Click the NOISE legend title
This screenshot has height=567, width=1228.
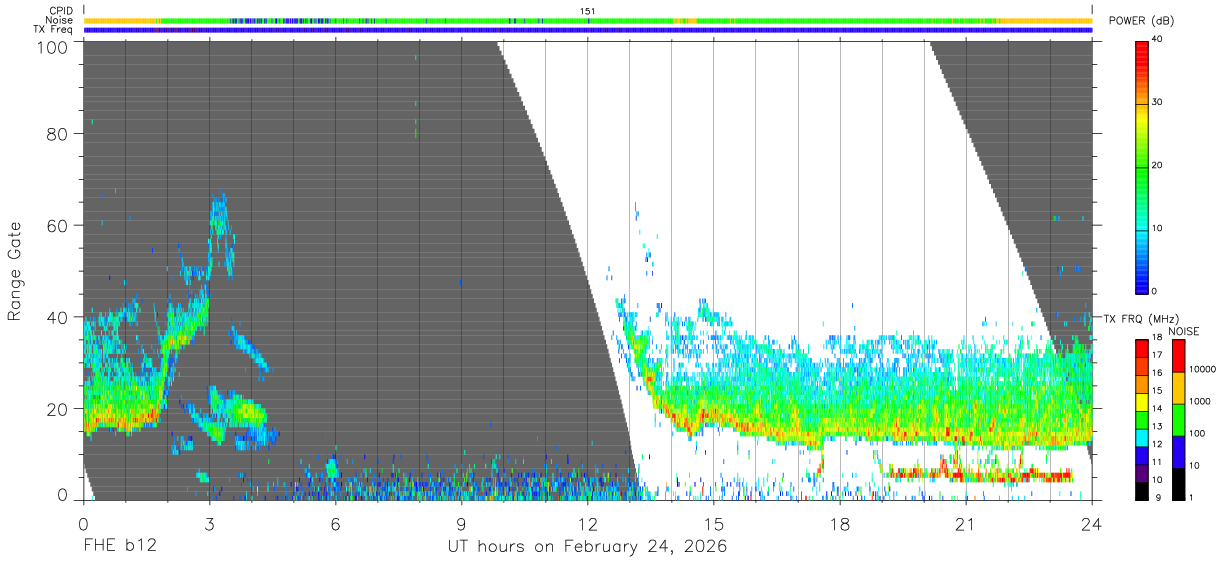coord(1184,331)
